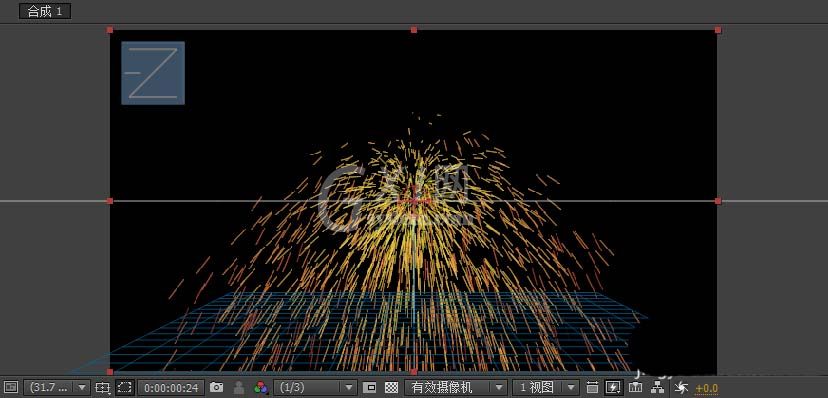Select the layer anchor point at center

414,201
